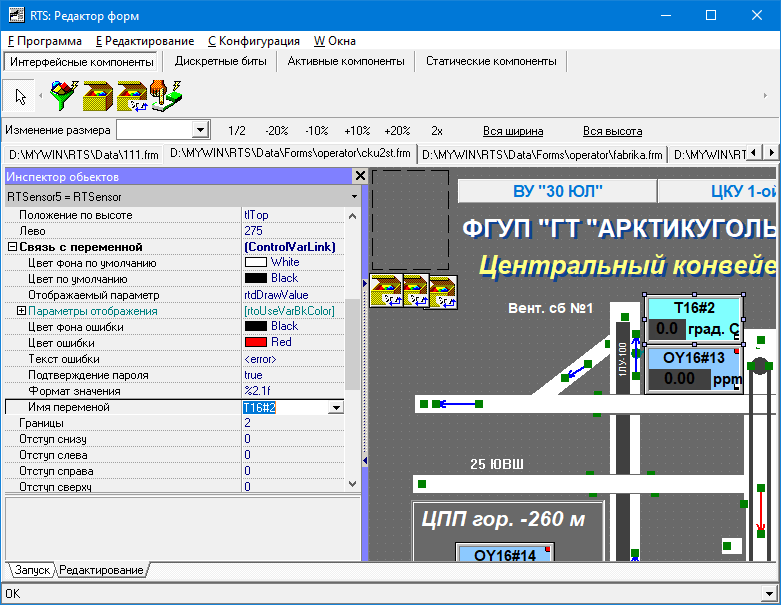Pick the green funnel component icon

(64, 95)
